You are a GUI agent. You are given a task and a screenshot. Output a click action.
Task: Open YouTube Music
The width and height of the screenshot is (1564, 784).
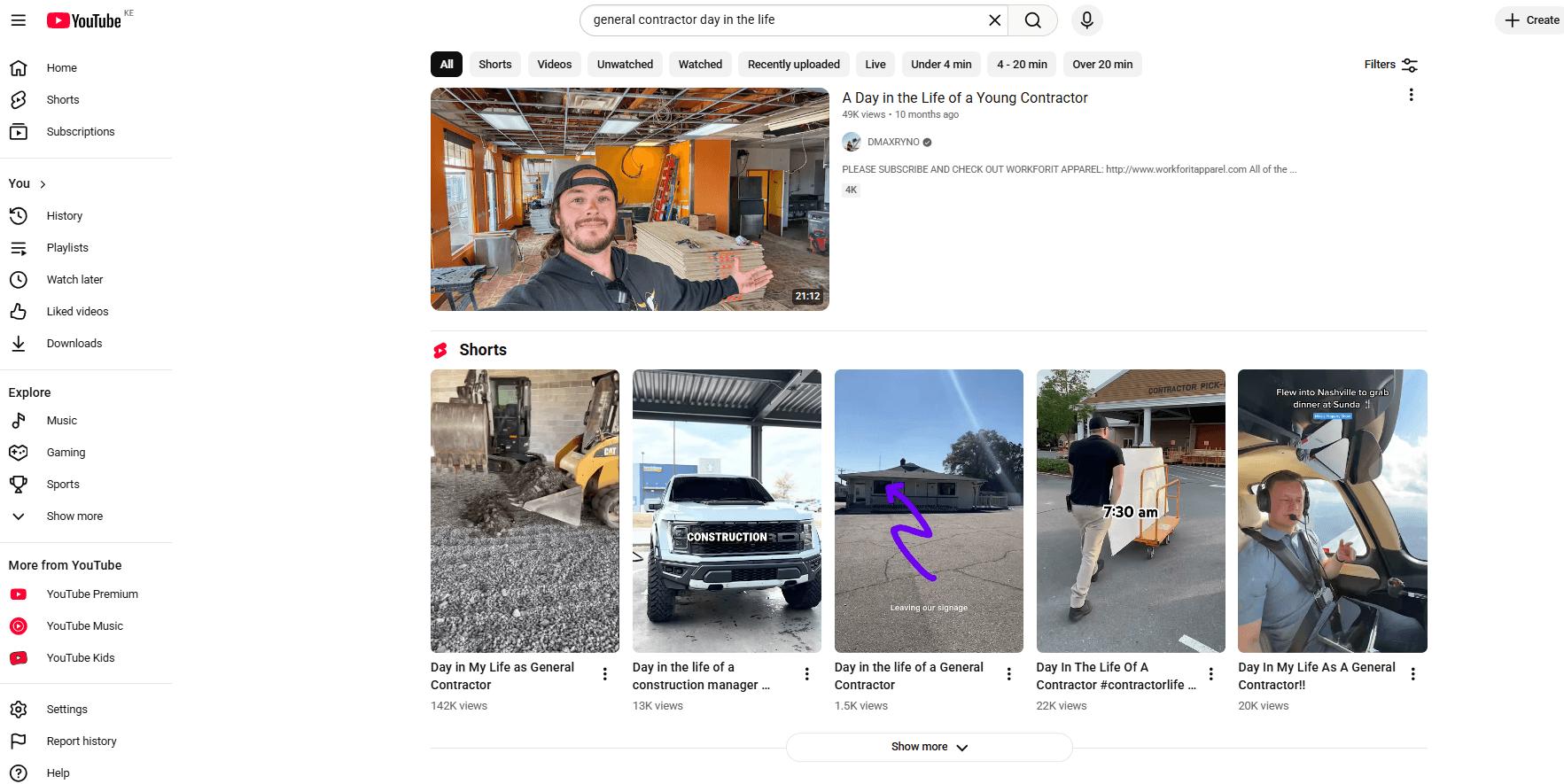tap(86, 626)
